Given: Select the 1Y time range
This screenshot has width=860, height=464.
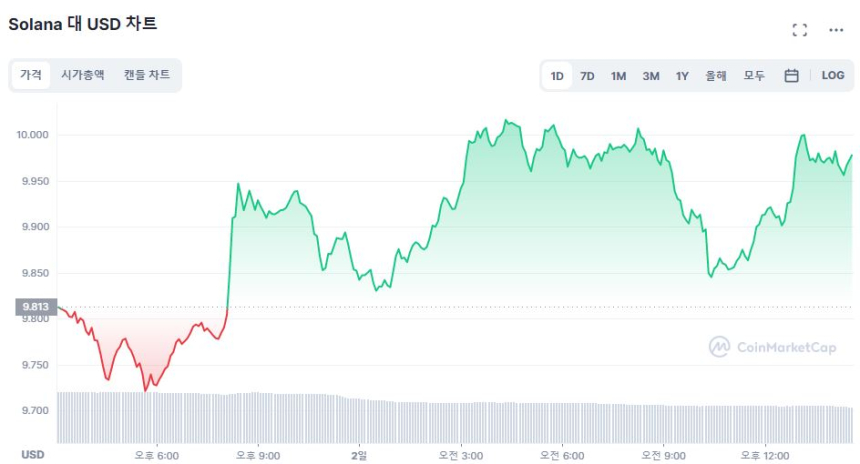Looking at the screenshot, I should click(x=682, y=76).
